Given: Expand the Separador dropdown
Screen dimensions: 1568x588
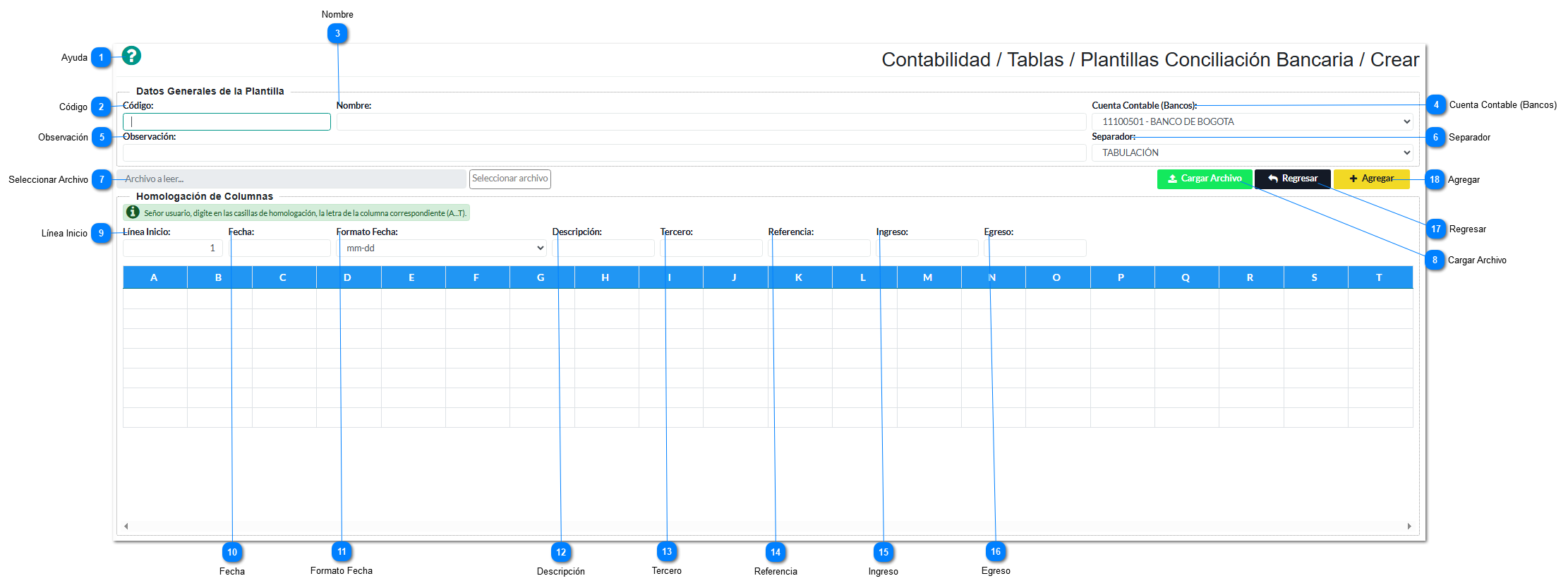Looking at the screenshot, I should 1251,153.
